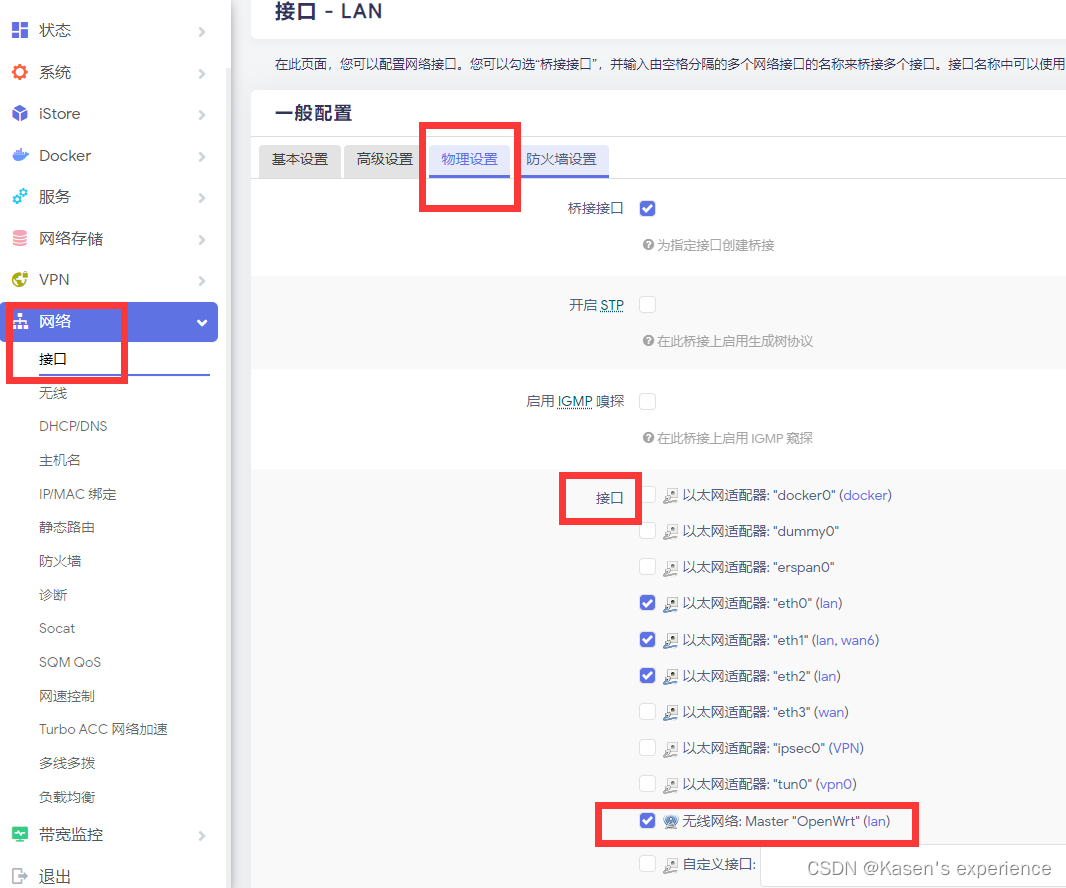This screenshot has width=1066, height=888.
Task: Open the 防火墙设置 tab
Action: [x=561, y=160]
